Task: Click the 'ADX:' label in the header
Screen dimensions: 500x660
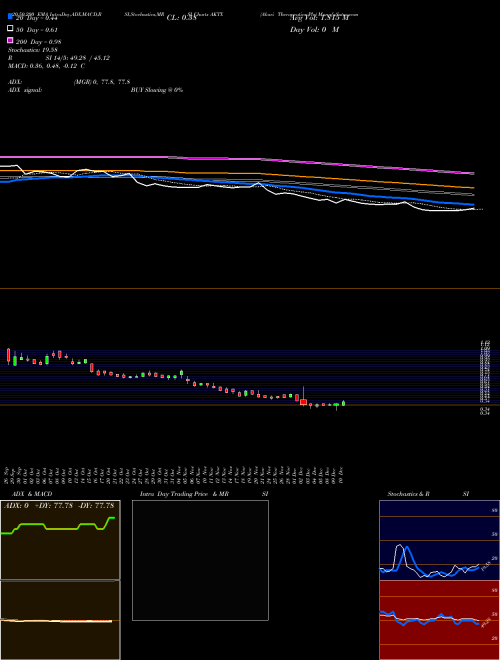Action: click(x=15, y=82)
